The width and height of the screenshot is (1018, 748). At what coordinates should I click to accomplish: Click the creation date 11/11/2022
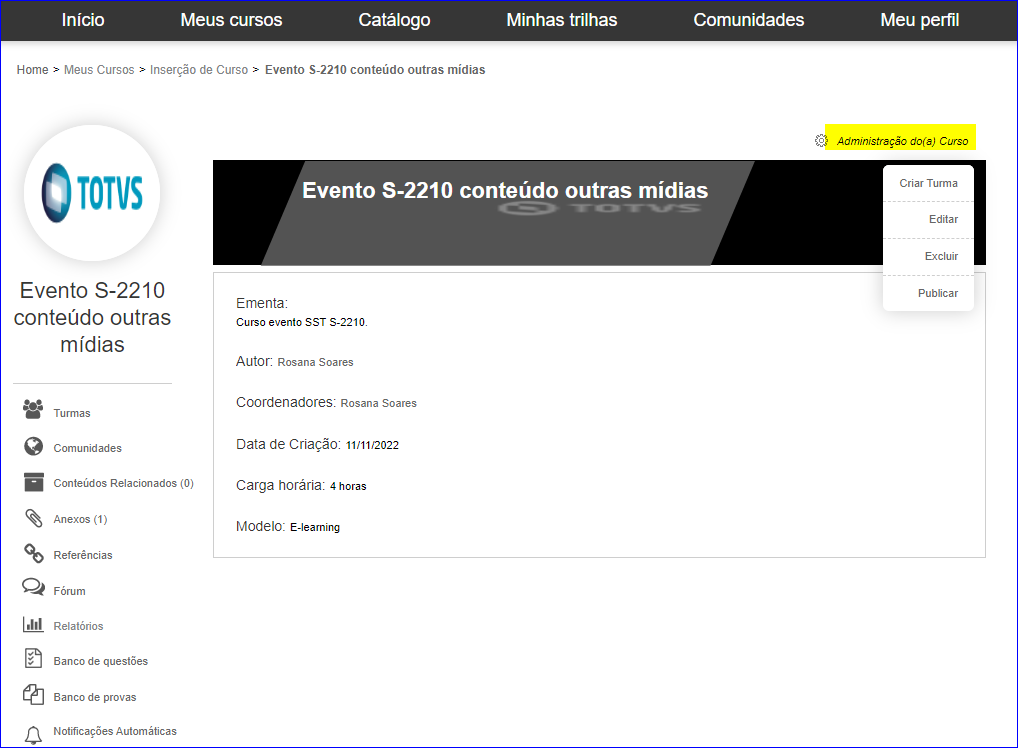pos(373,445)
